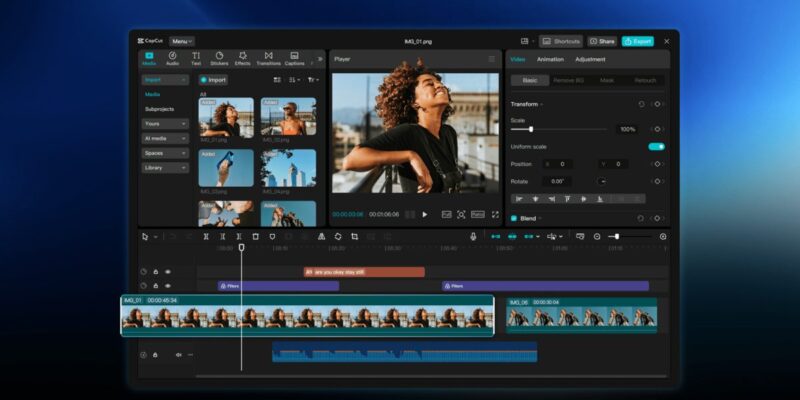Add keyframe for Scale
This screenshot has width=800, height=400.
[657, 129]
